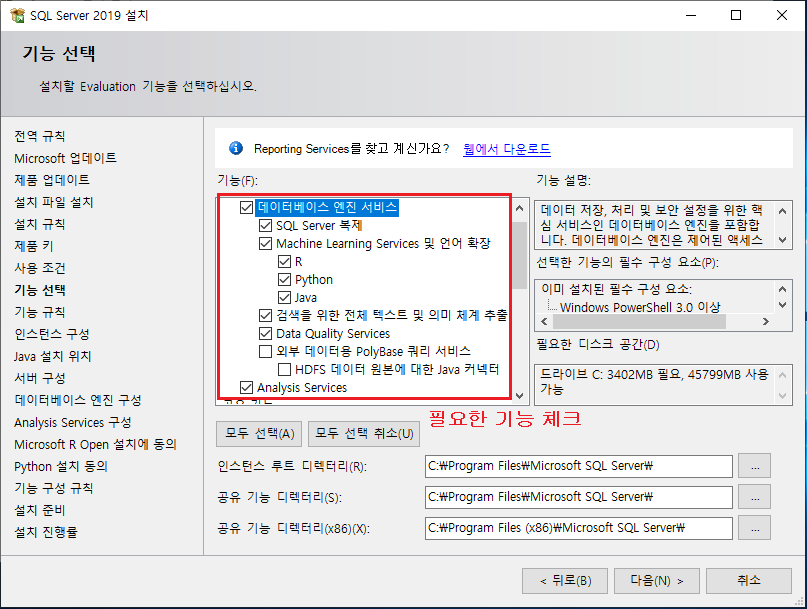Go back with the 뒤로(B) button
807x609 pixels.
coord(565,581)
